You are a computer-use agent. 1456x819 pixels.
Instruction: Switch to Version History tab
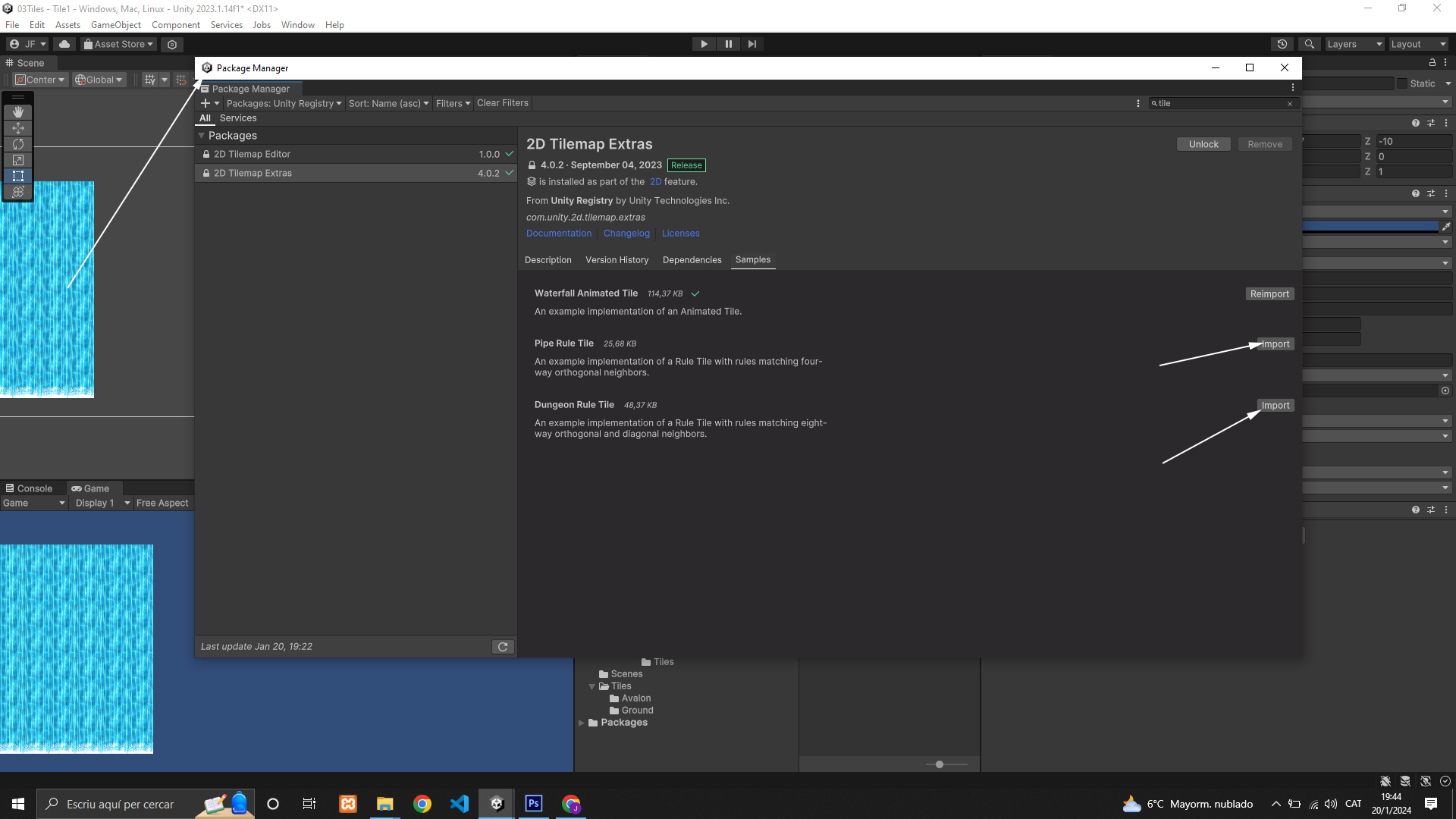click(617, 260)
